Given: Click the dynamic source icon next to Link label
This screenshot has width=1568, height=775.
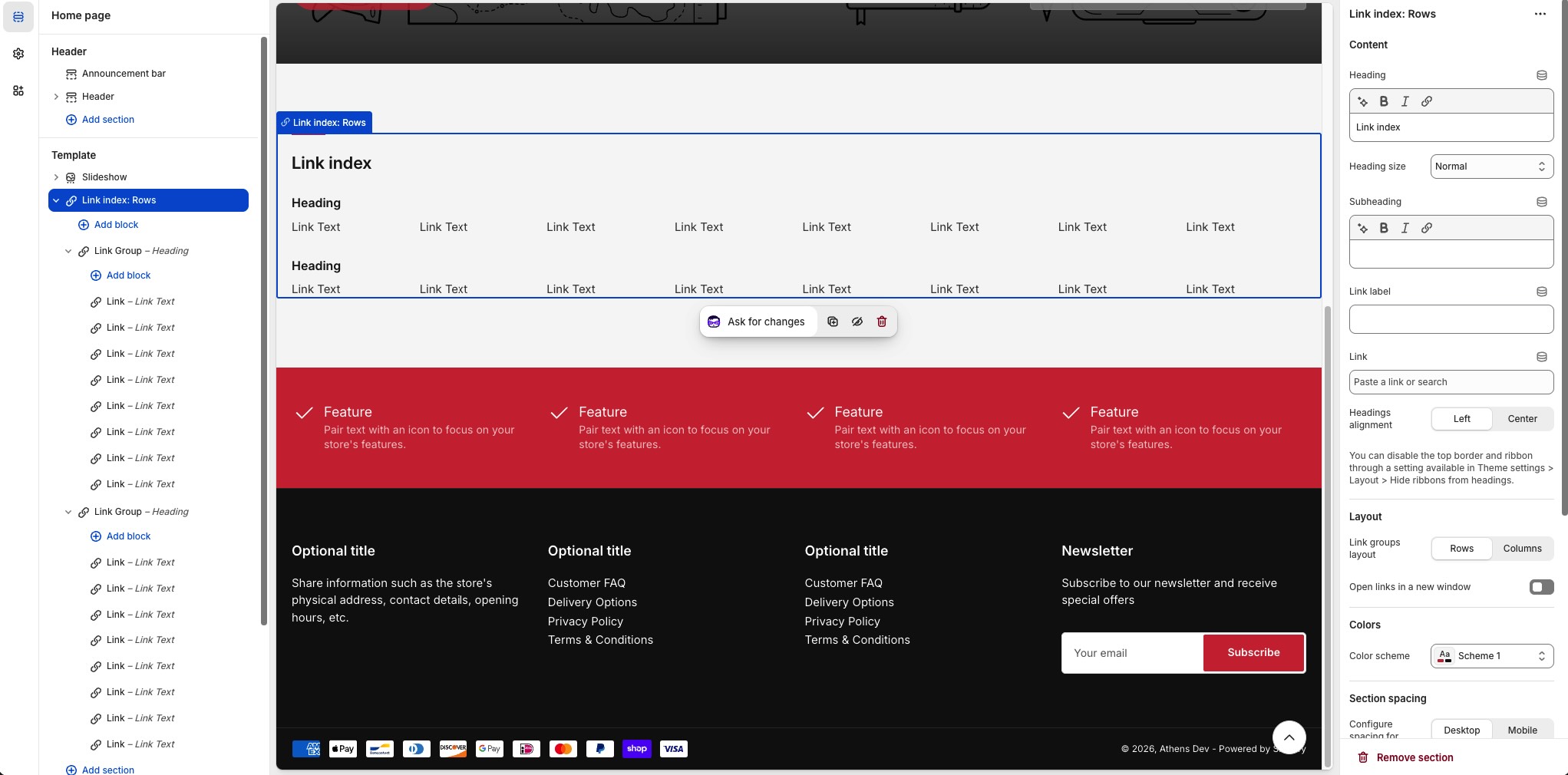Looking at the screenshot, I should (x=1541, y=292).
